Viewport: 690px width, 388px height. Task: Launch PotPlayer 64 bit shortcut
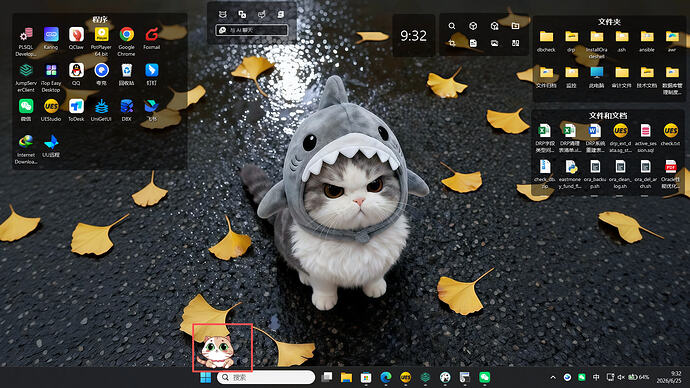click(101, 41)
